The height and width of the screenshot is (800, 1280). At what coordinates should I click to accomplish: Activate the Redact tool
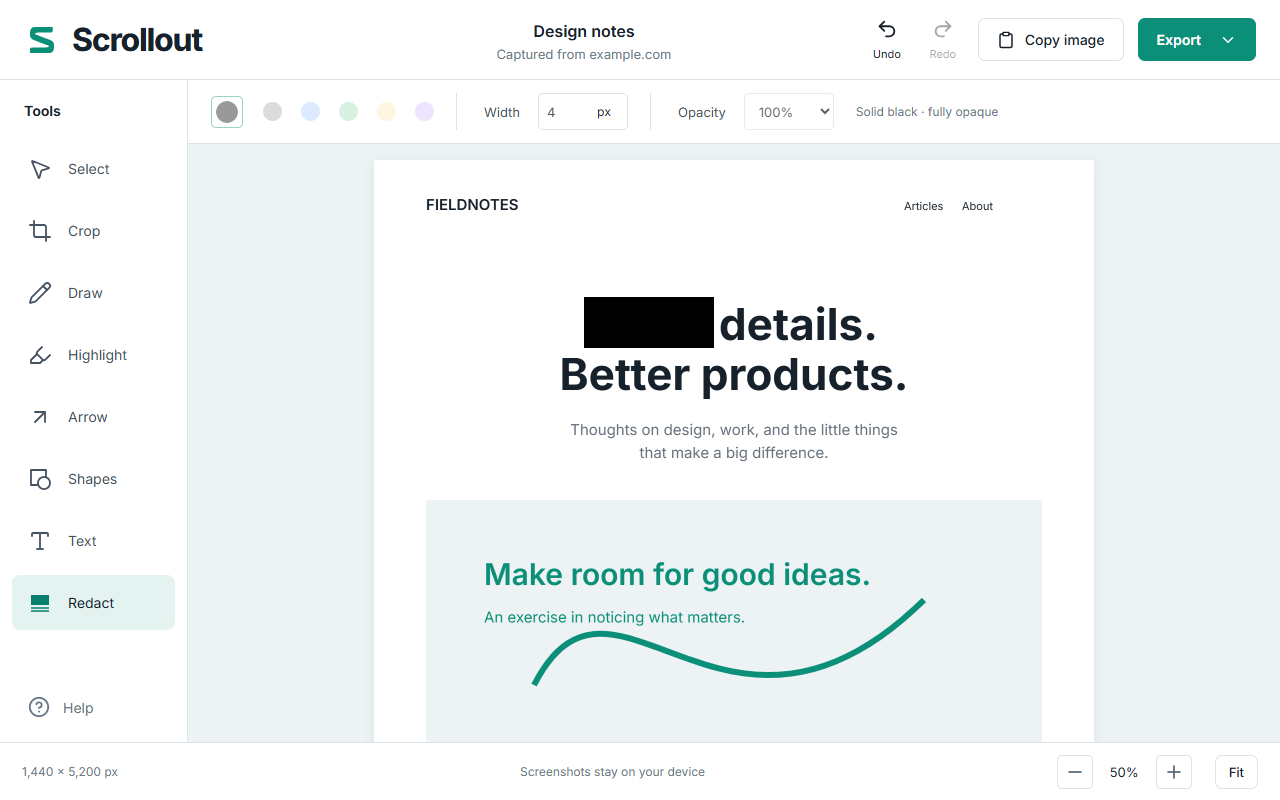[93, 603]
